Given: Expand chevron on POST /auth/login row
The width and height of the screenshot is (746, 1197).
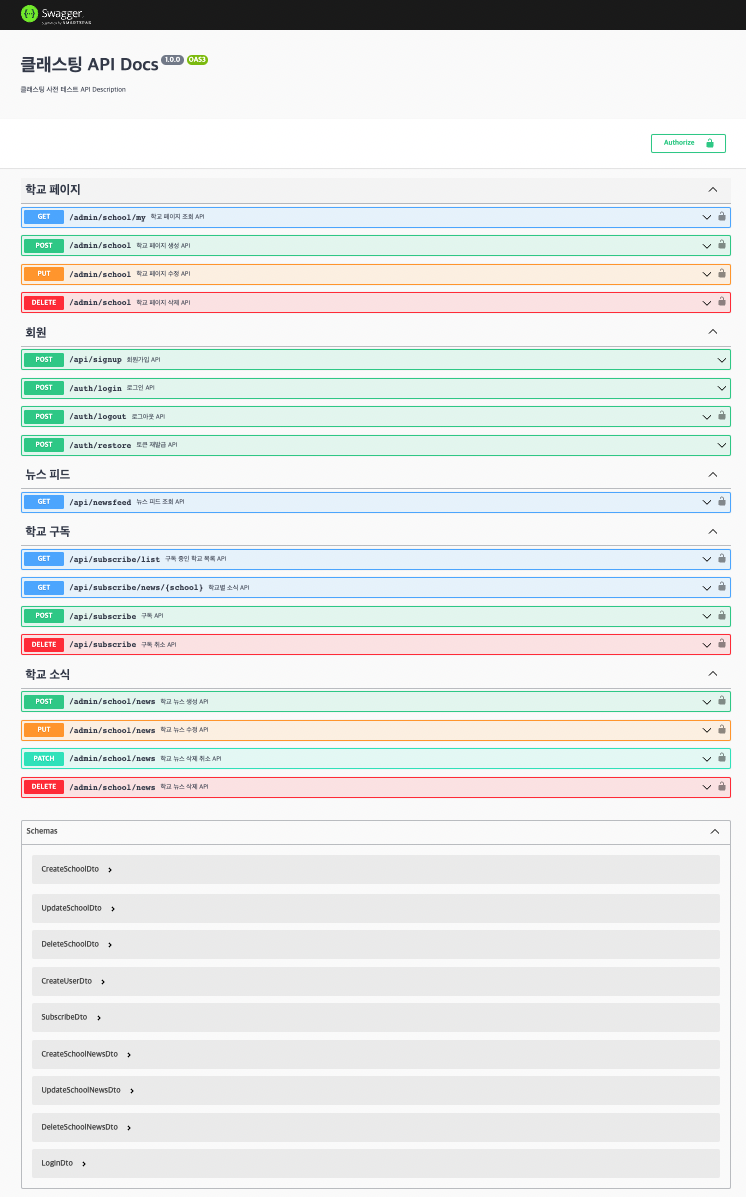Looking at the screenshot, I should [x=722, y=388].
